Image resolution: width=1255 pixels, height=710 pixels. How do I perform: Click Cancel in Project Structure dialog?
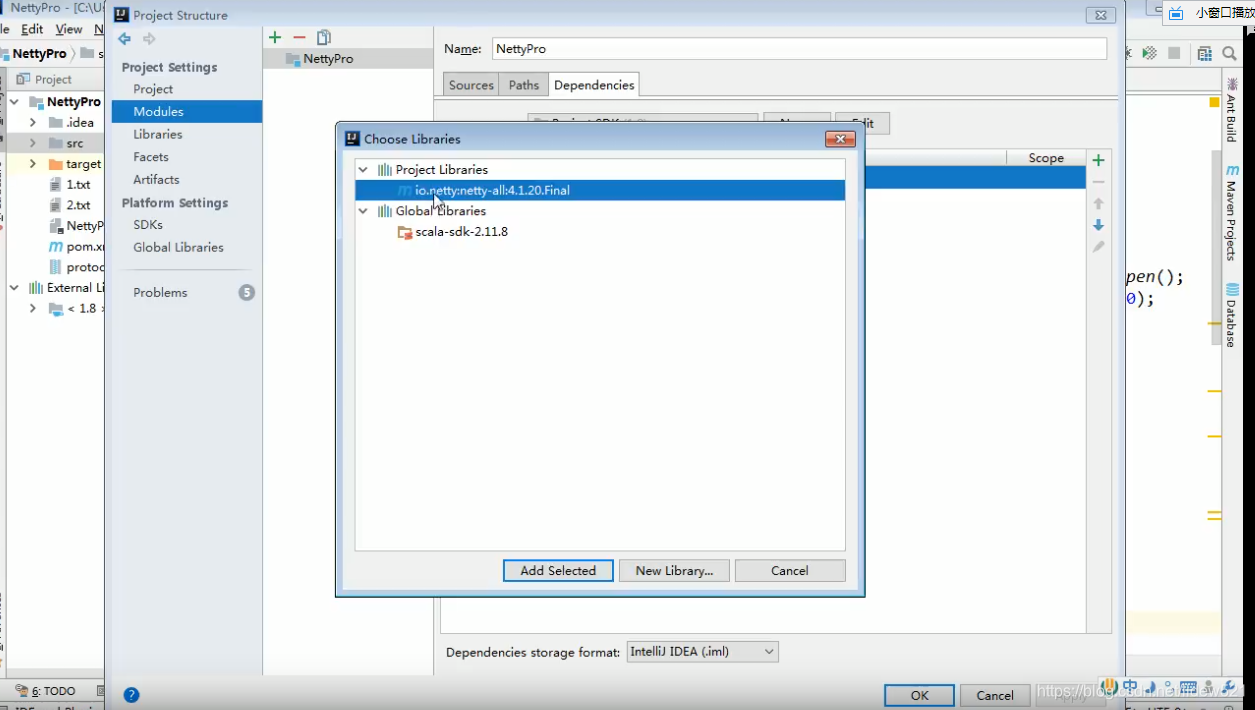point(995,696)
